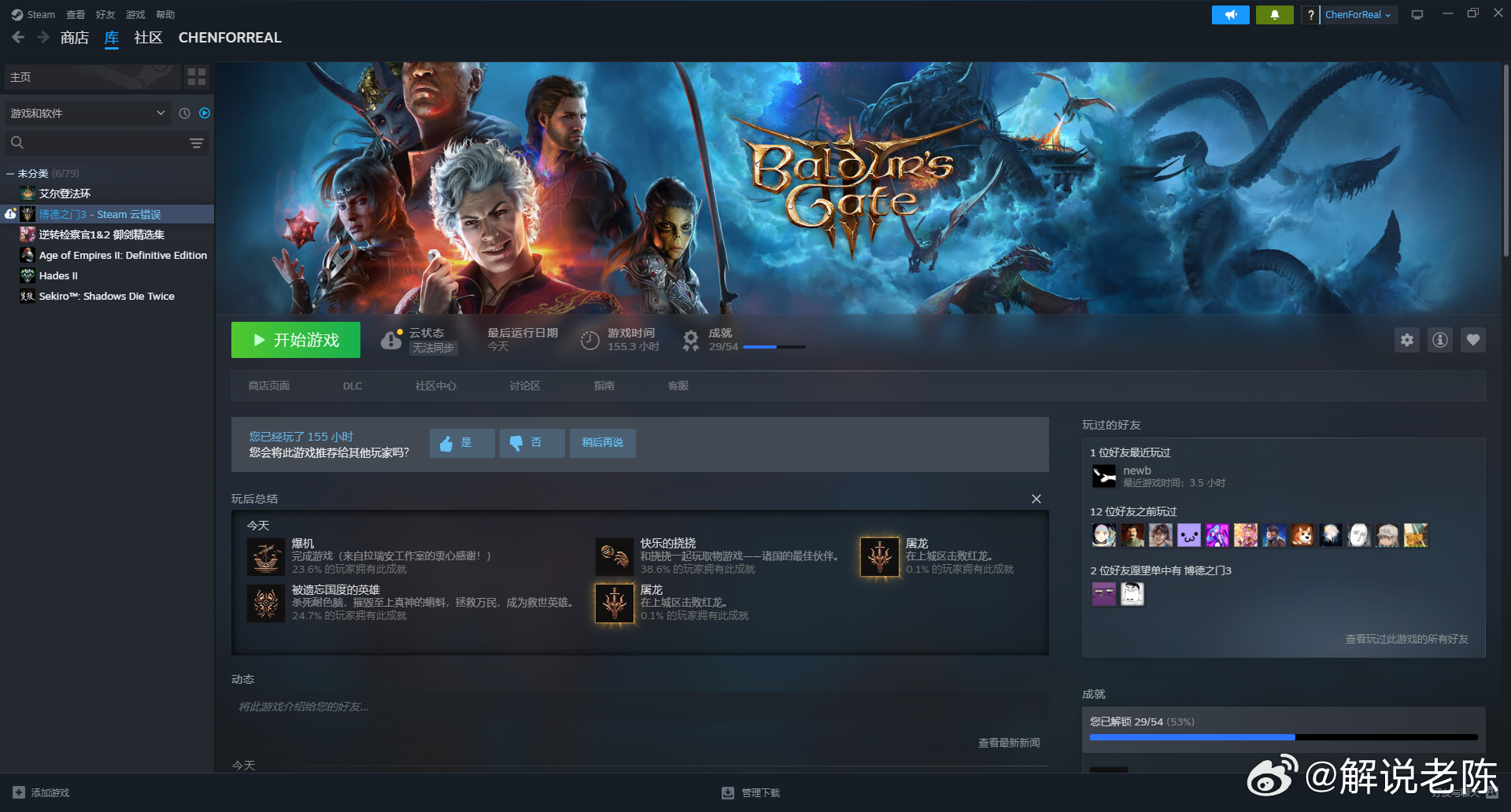Open the announcements megaphone button

pos(1230,15)
